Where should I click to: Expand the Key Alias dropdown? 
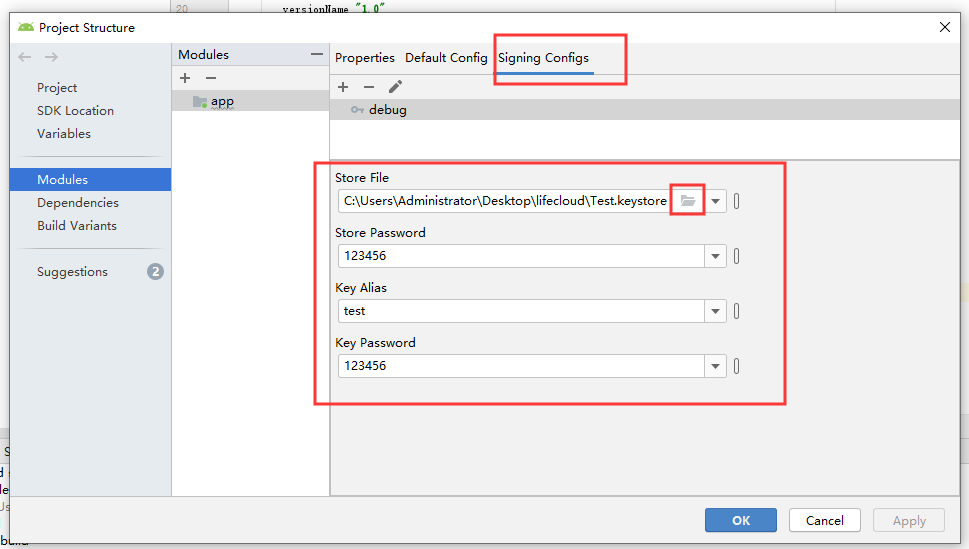715,311
